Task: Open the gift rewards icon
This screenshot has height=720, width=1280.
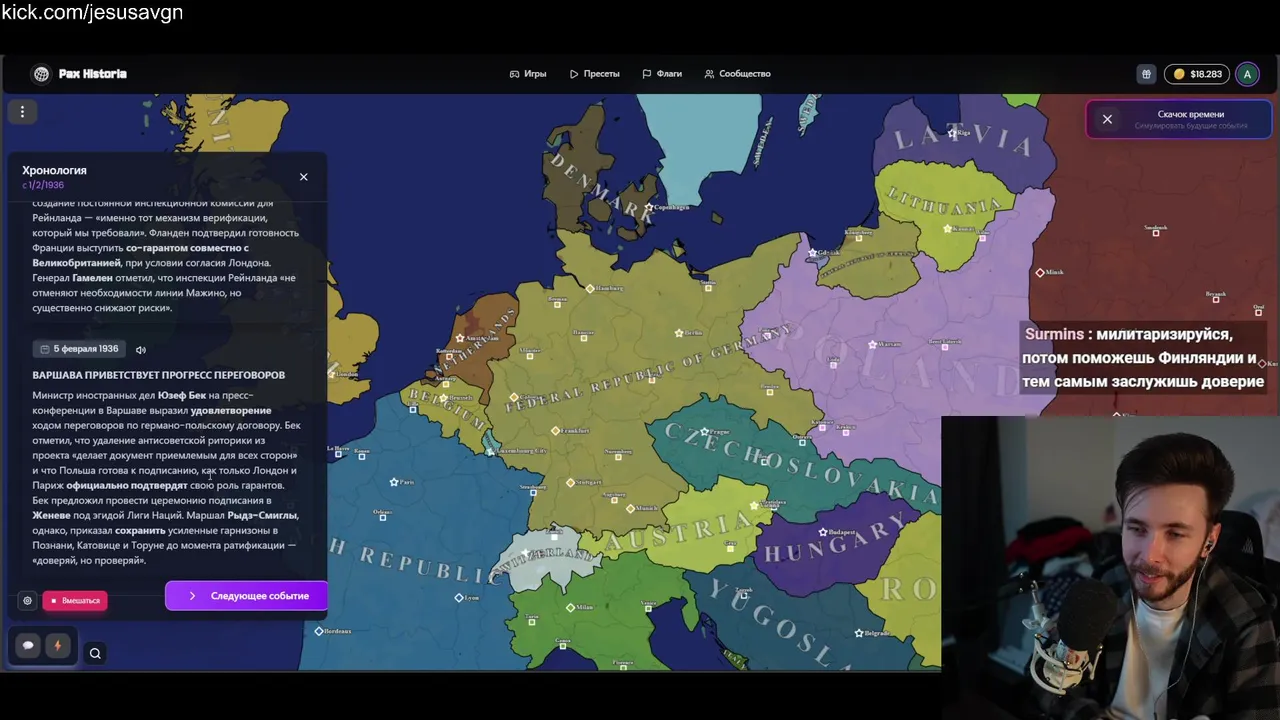Action: pyautogui.click(x=1146, y=74)
